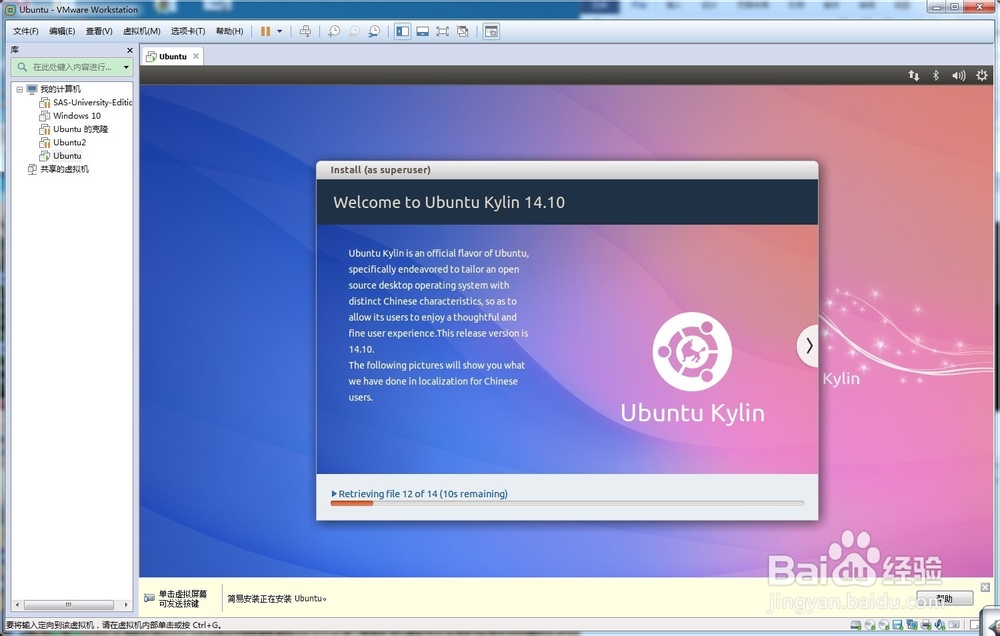This screenshot has height=636, width=1000.
Task: Click the Install (as superuser) title bar
Action: pyautogui.click(x=567, y=170)
